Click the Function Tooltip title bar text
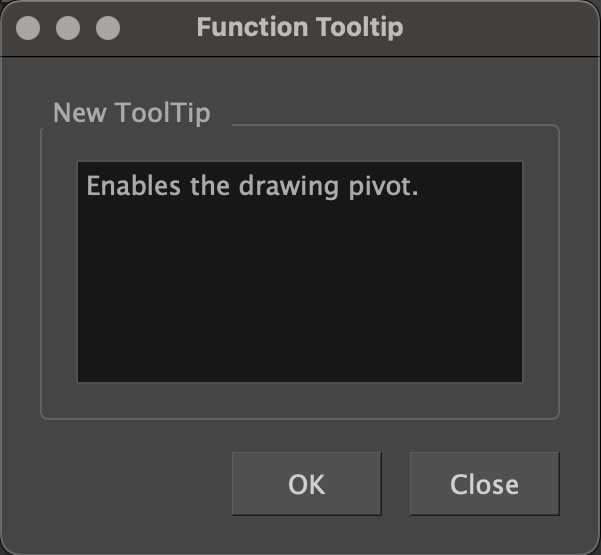 coord(300,27)
